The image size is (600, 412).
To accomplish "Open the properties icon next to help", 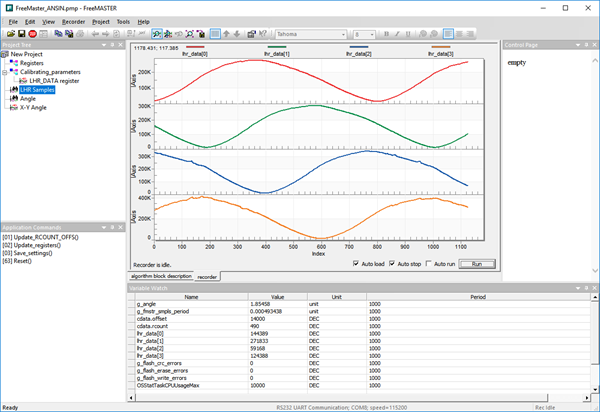I will pyautogui.click(x=251, y=34).
